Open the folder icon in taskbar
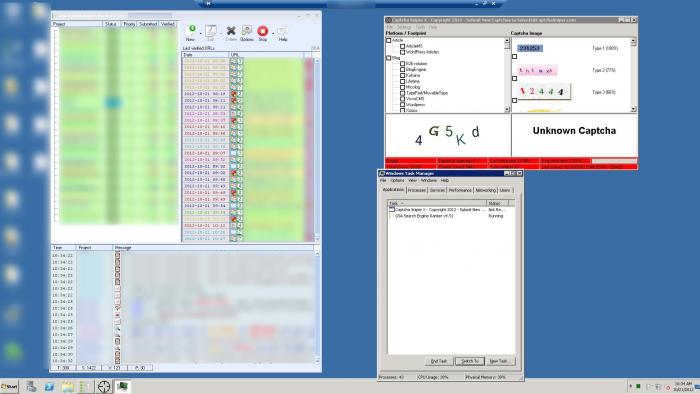 67,386
